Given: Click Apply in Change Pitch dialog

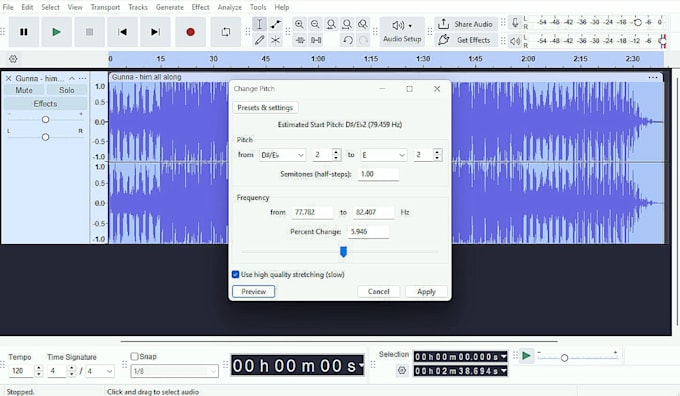Looking at the screenshot, I should [x=426, y=291].
